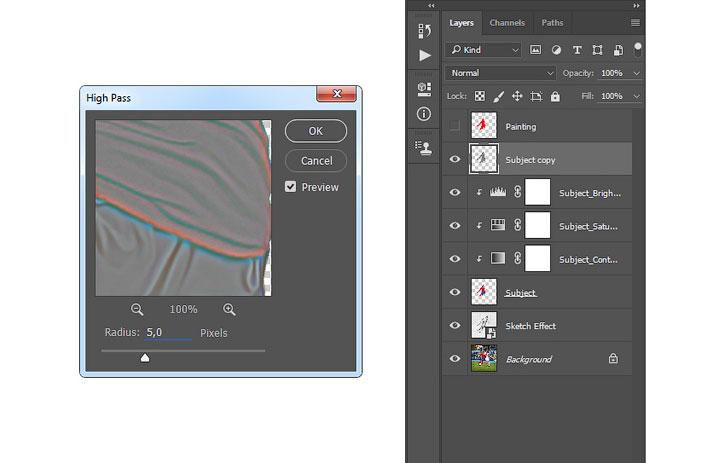Toggle the layer filtering on/off switch
Viewport: 725px width, 463px height.
(638, 49)
